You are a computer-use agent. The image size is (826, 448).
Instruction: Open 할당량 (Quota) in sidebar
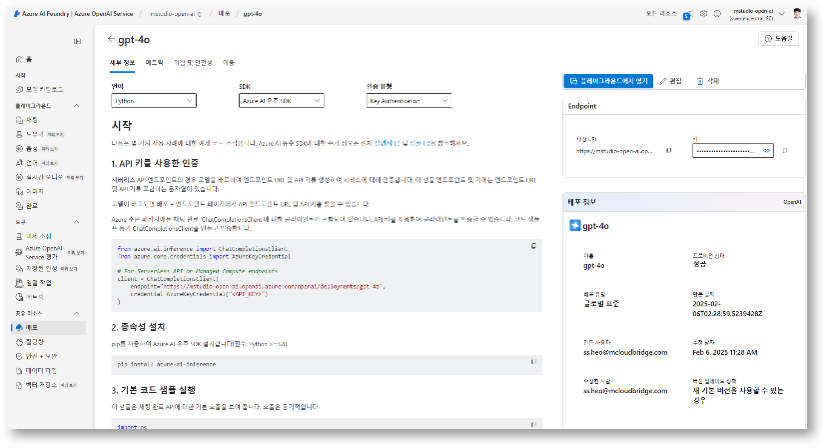[30, 342]
